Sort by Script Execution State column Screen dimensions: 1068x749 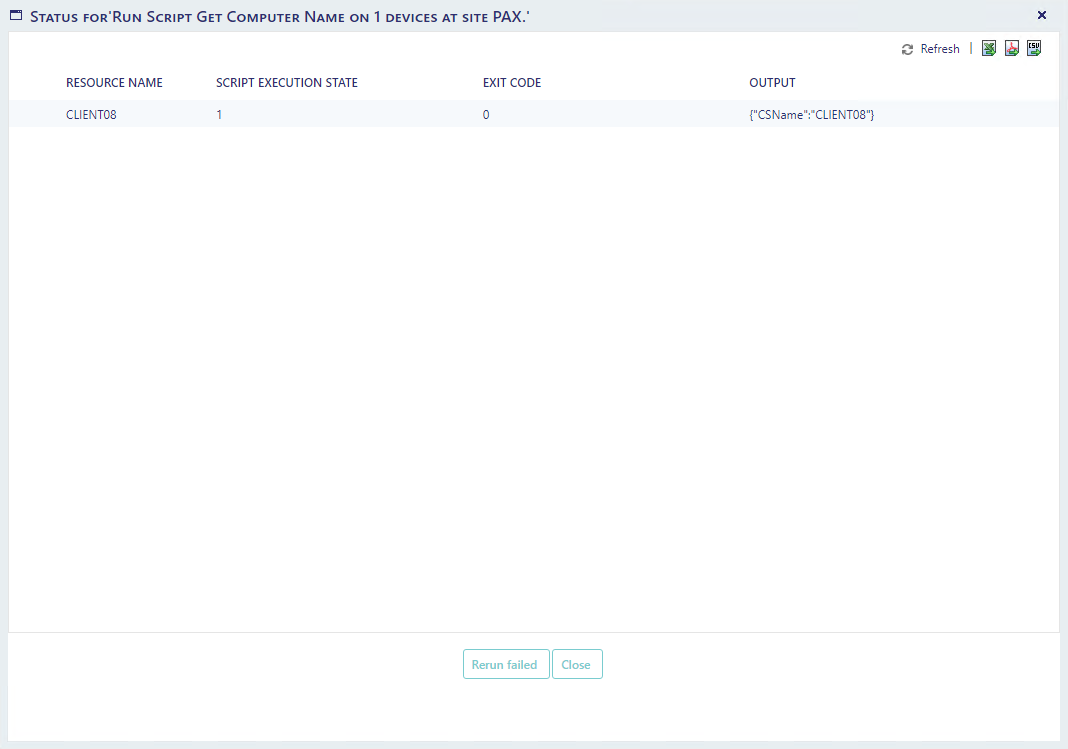(286, 83)
